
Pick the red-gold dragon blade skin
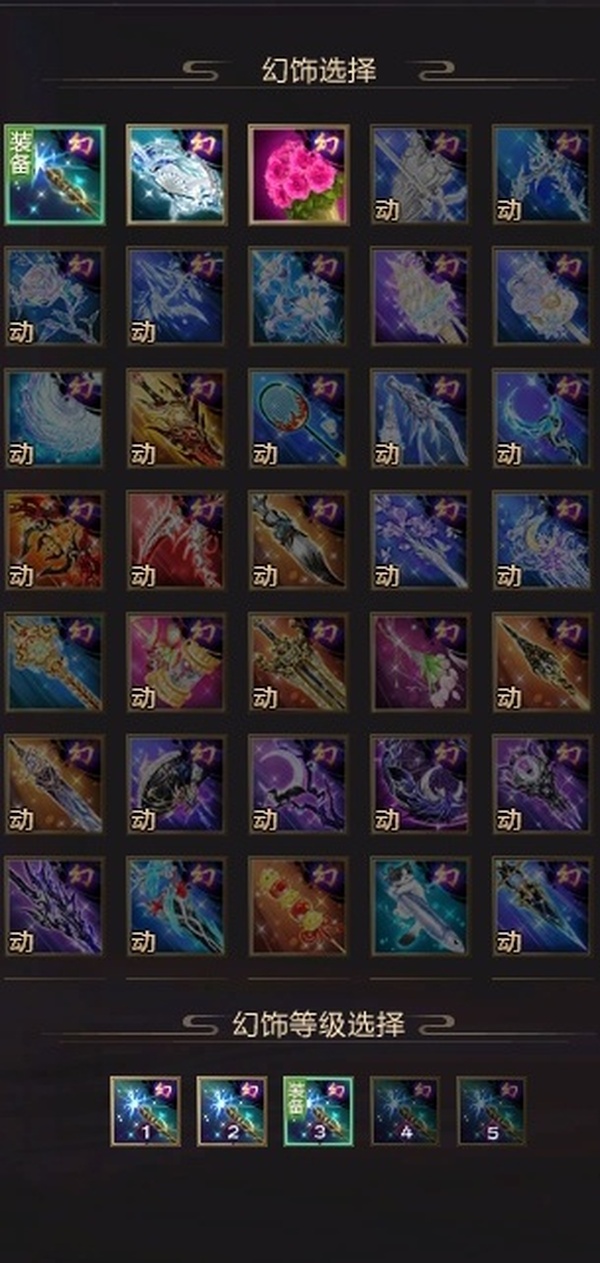click(x=177, y=418)
